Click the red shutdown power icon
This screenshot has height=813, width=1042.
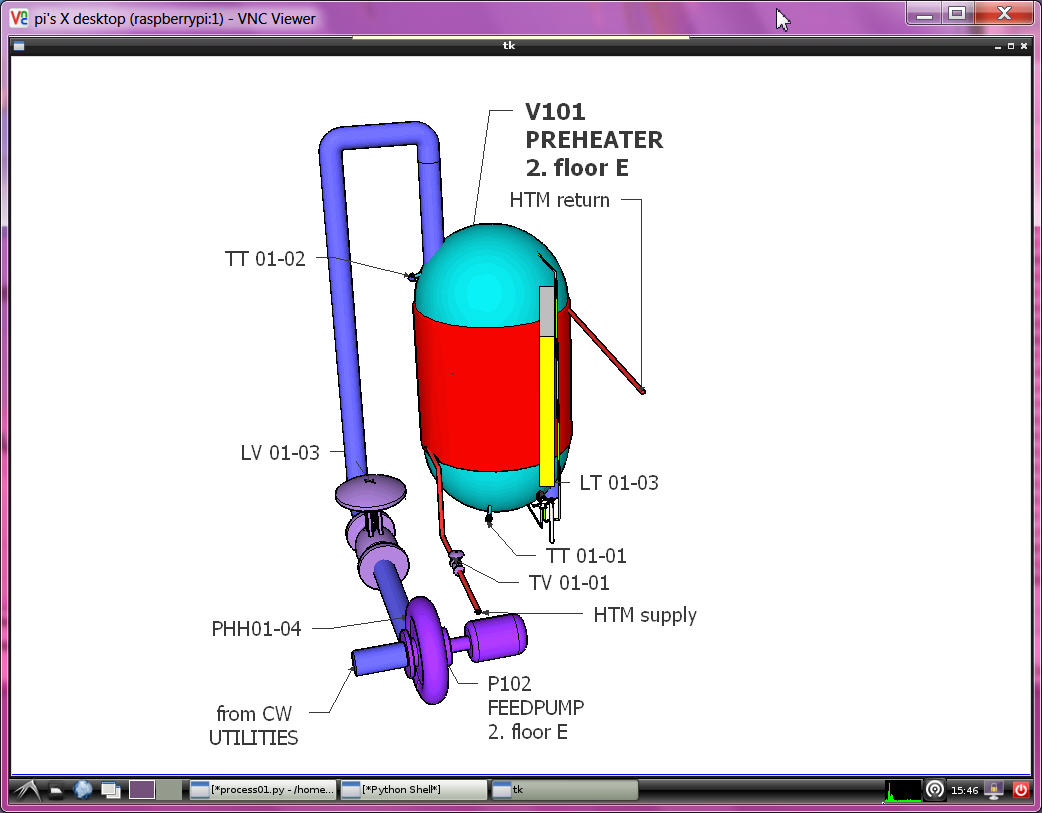1020,790
